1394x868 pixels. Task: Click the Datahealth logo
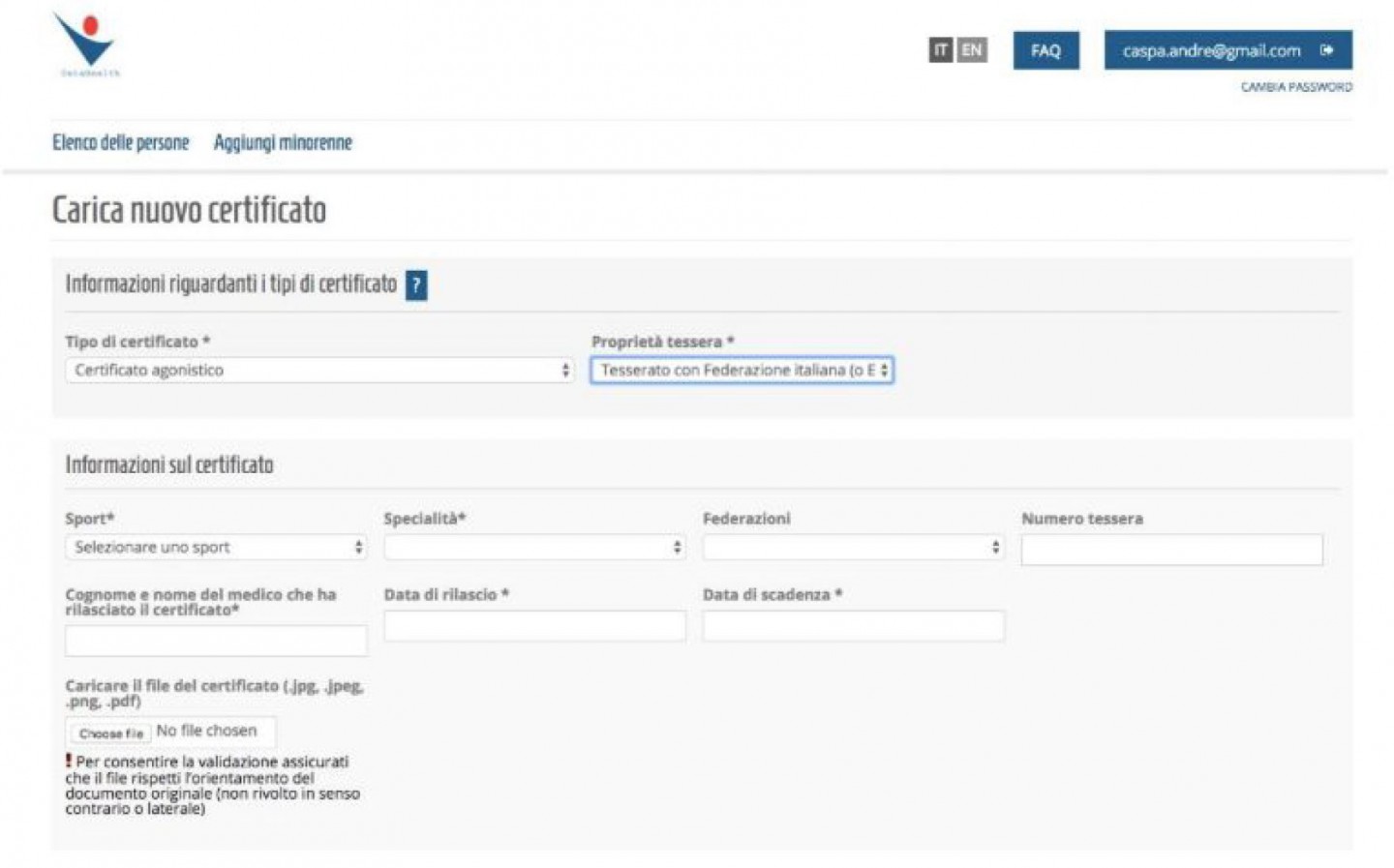point(87,44)
